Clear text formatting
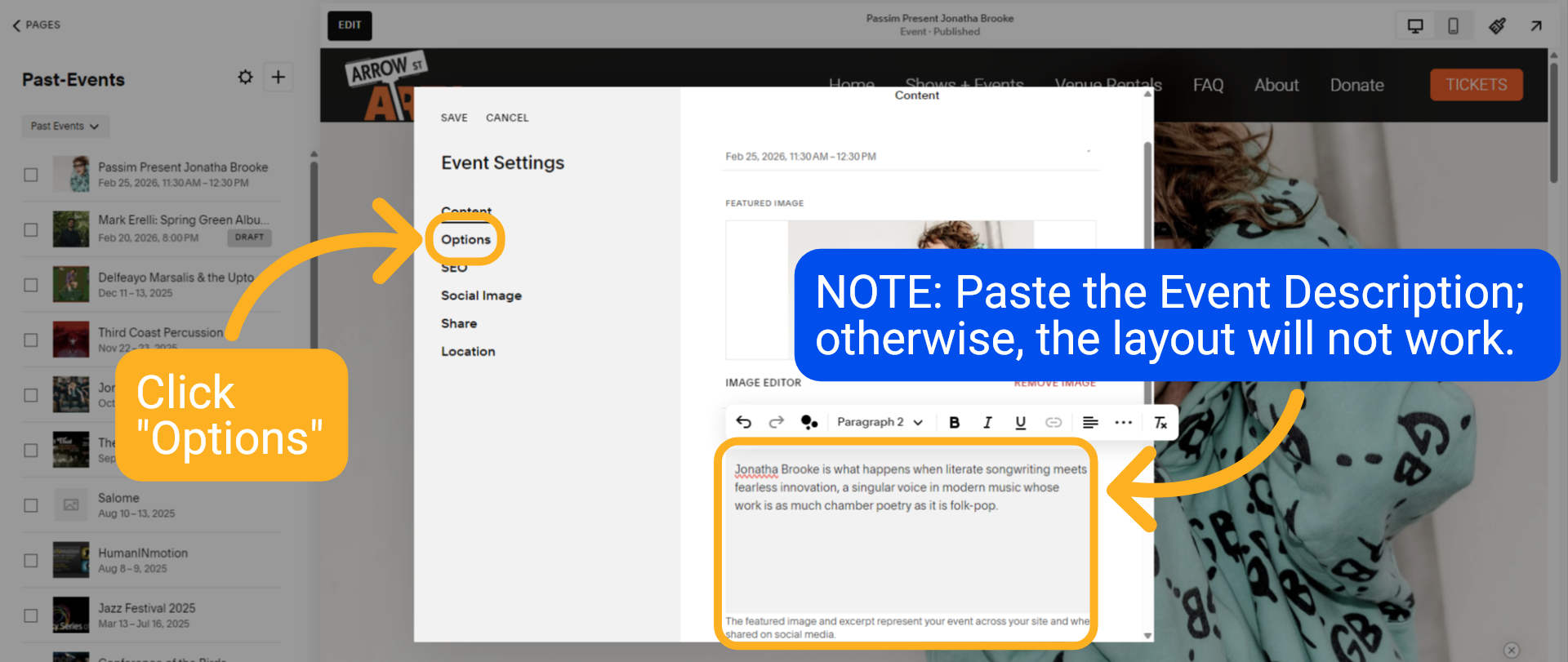 coord(1160,422)
